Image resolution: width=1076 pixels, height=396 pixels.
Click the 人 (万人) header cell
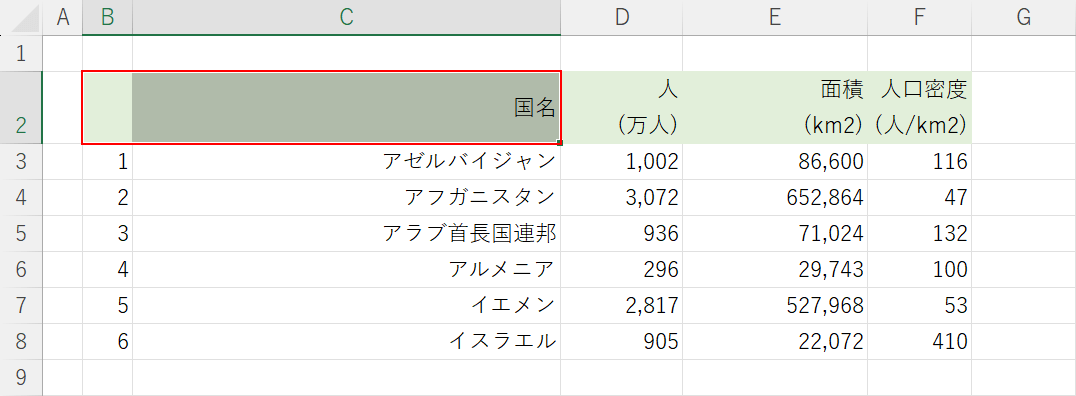pyautogui.click(x=622, y=108)
